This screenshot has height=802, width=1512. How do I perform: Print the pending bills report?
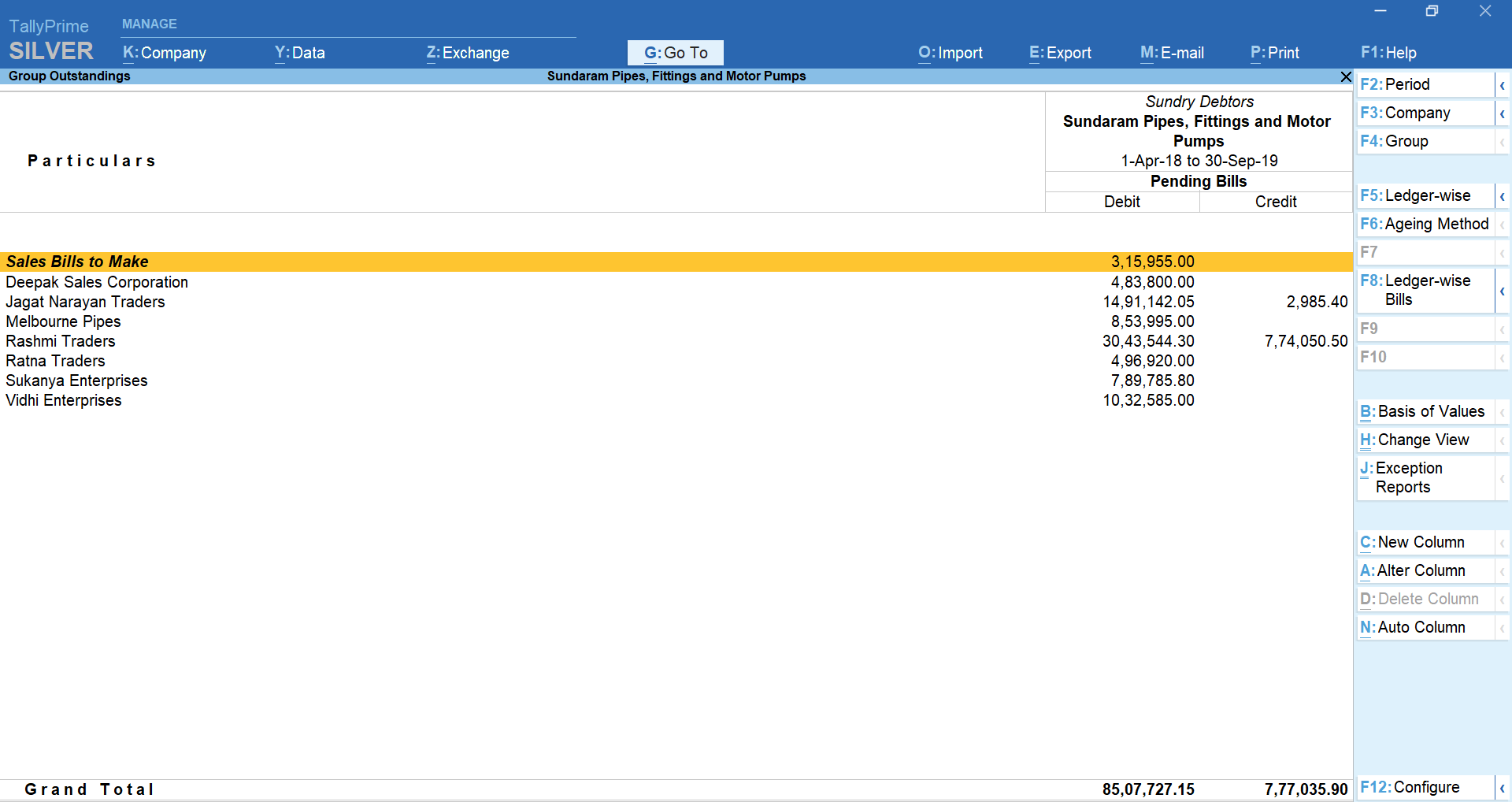point(1273,53)
